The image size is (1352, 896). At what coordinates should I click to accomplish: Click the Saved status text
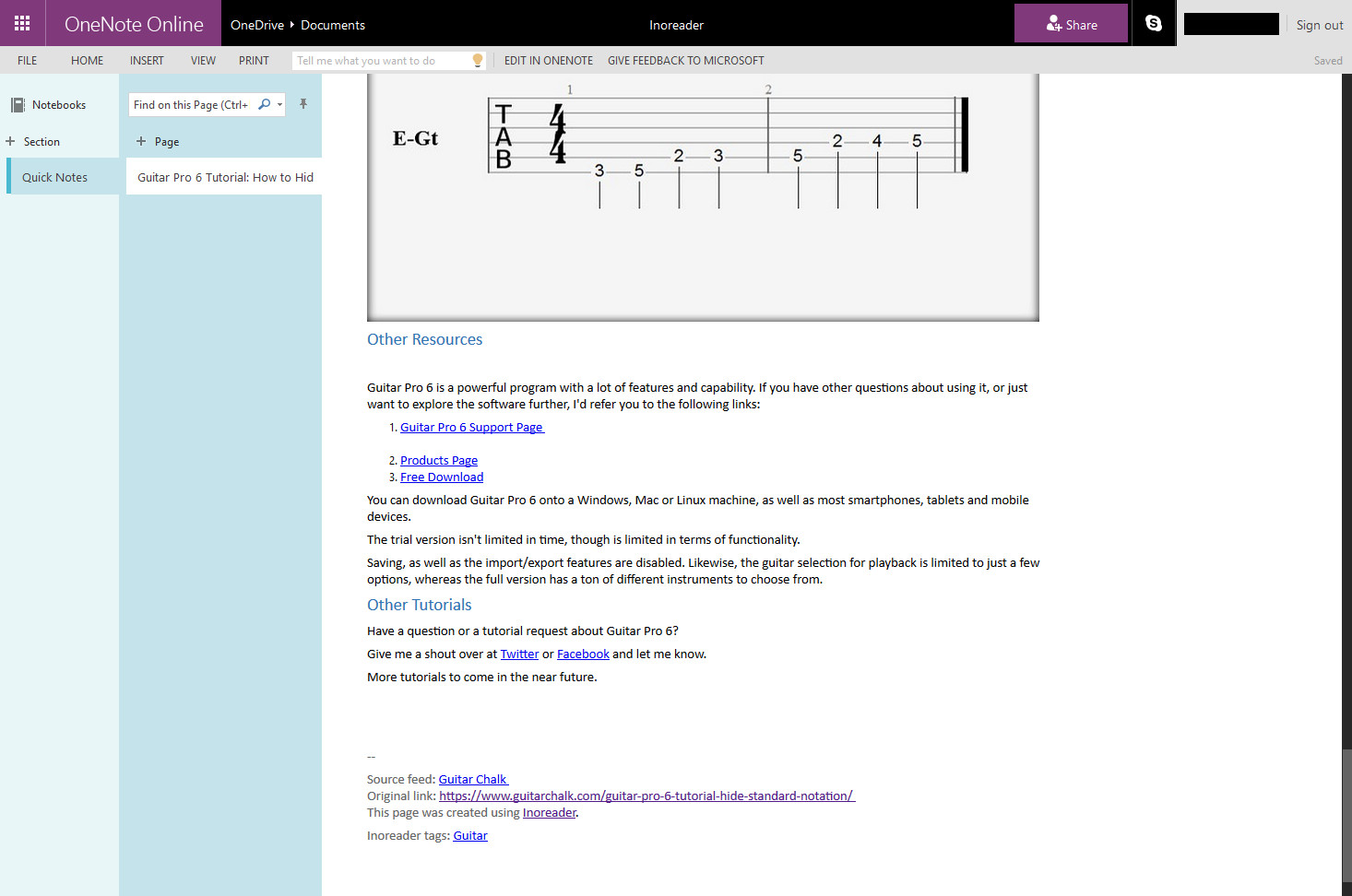[x=1328, y=61]
